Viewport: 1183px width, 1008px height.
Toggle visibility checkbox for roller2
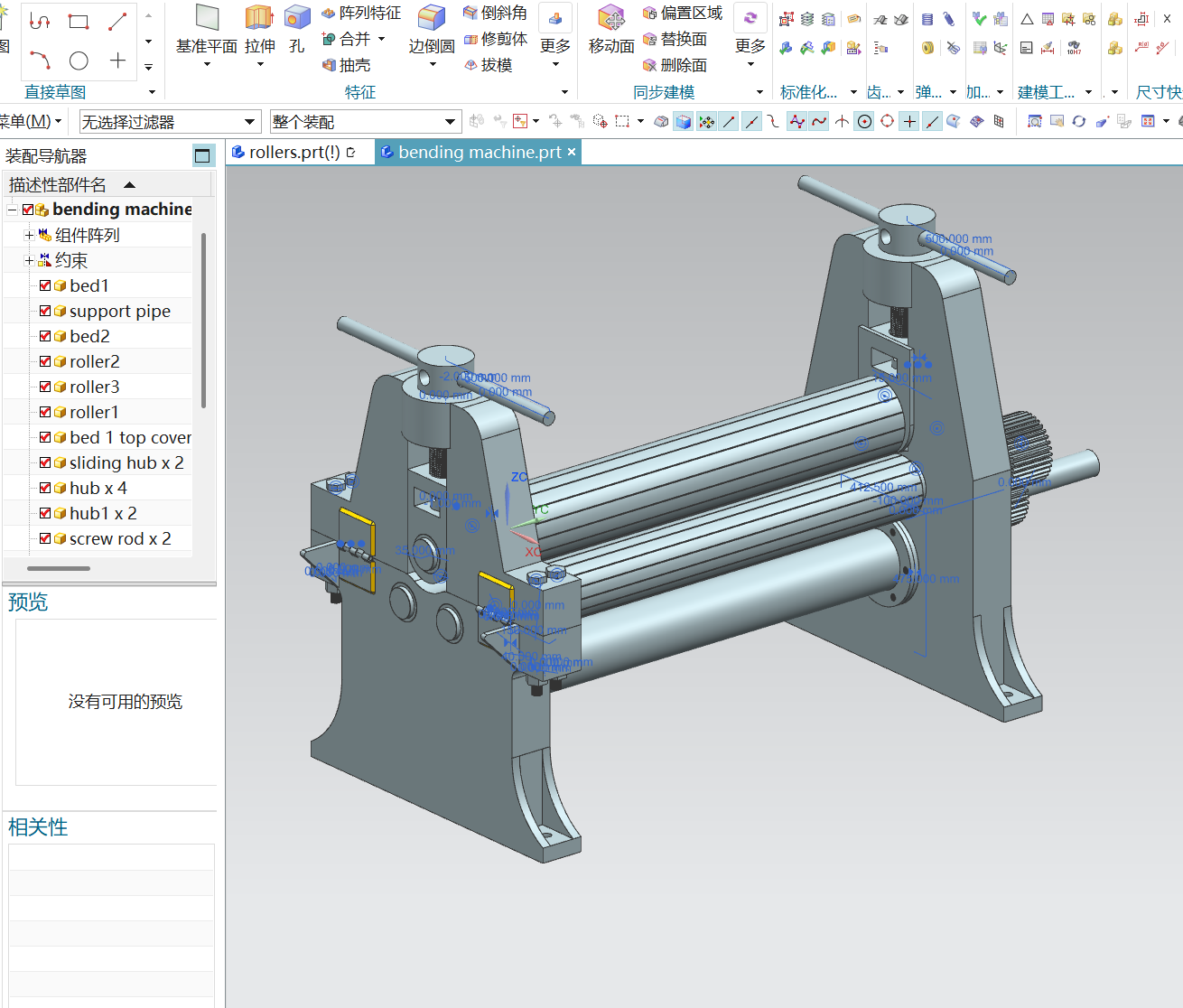point(45,361)
